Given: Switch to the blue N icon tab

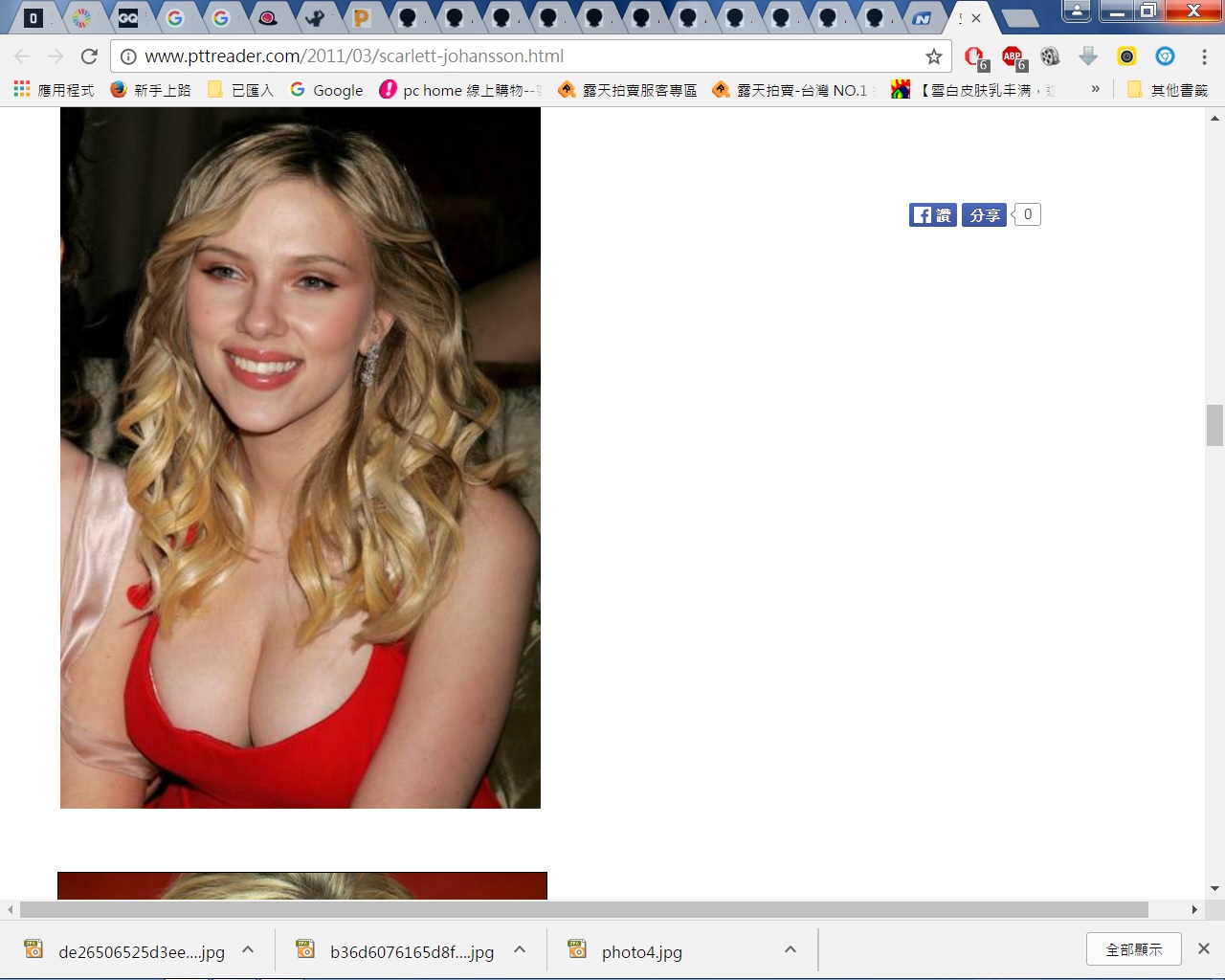Looking at the screenshot, I should pos(922,18).
